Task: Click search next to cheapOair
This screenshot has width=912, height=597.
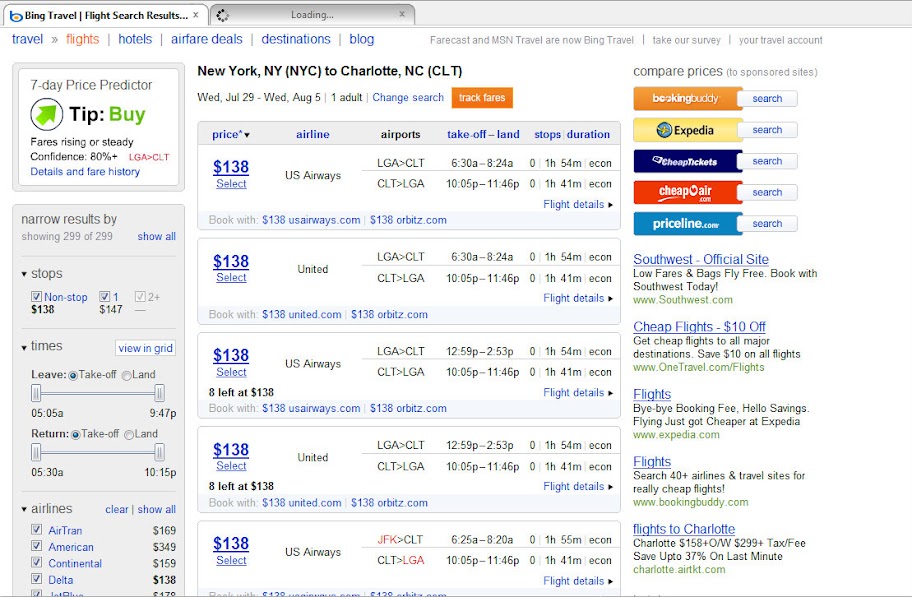Action: tap(767, 193)
